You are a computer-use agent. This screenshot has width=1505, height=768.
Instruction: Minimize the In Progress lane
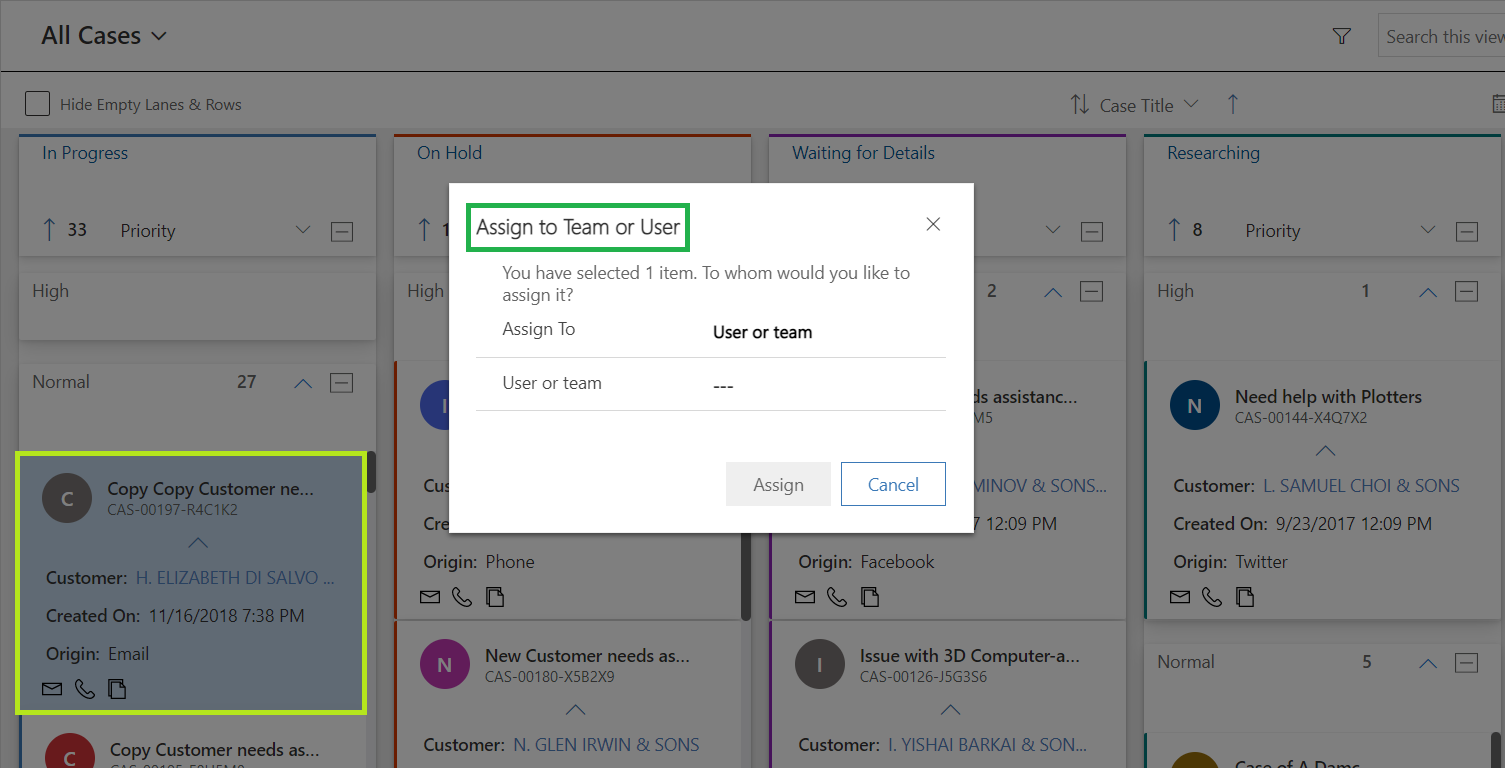(342, 232)
